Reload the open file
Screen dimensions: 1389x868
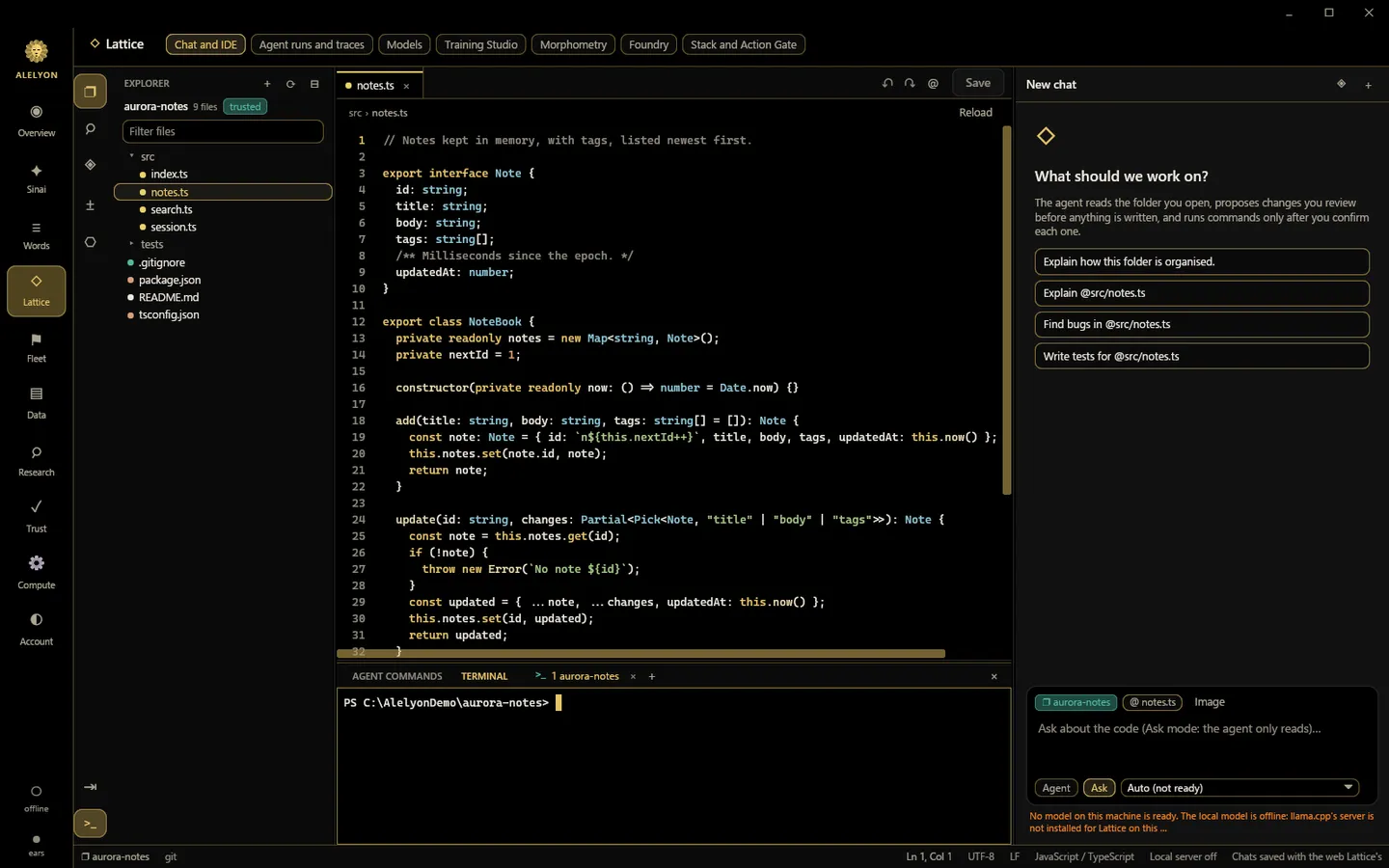[x=975, y=113]
